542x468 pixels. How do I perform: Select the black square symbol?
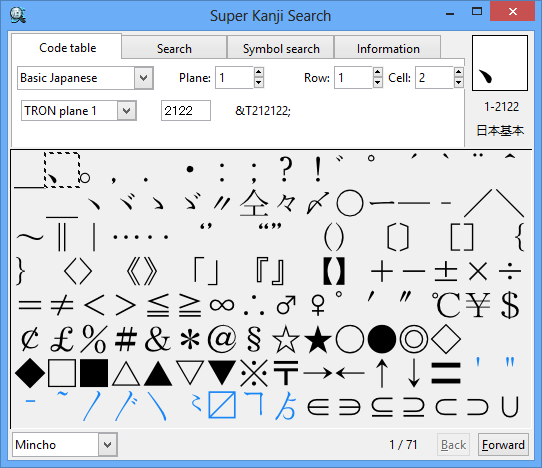pos(94,373)
